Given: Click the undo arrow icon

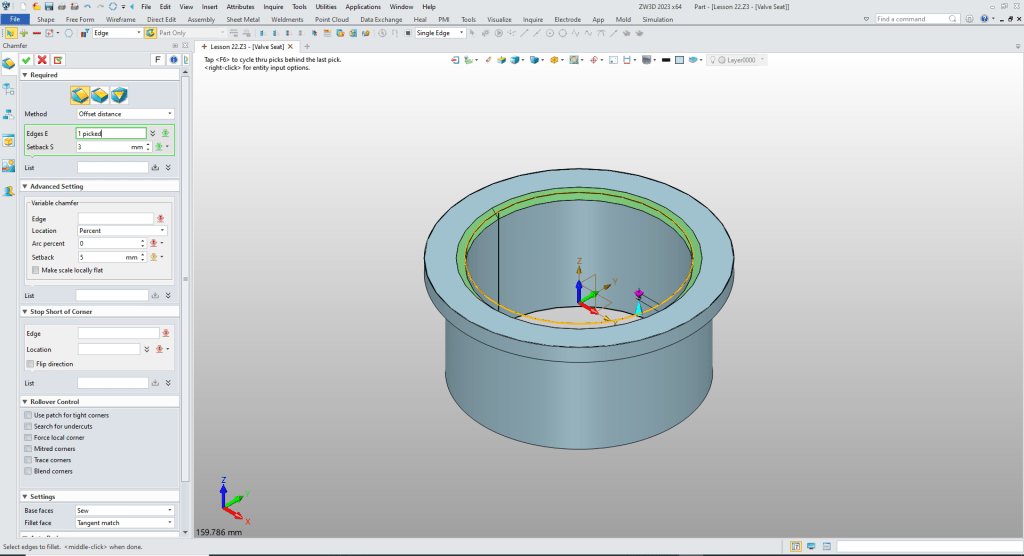Looking at the screenshot, I should [88, 6].
